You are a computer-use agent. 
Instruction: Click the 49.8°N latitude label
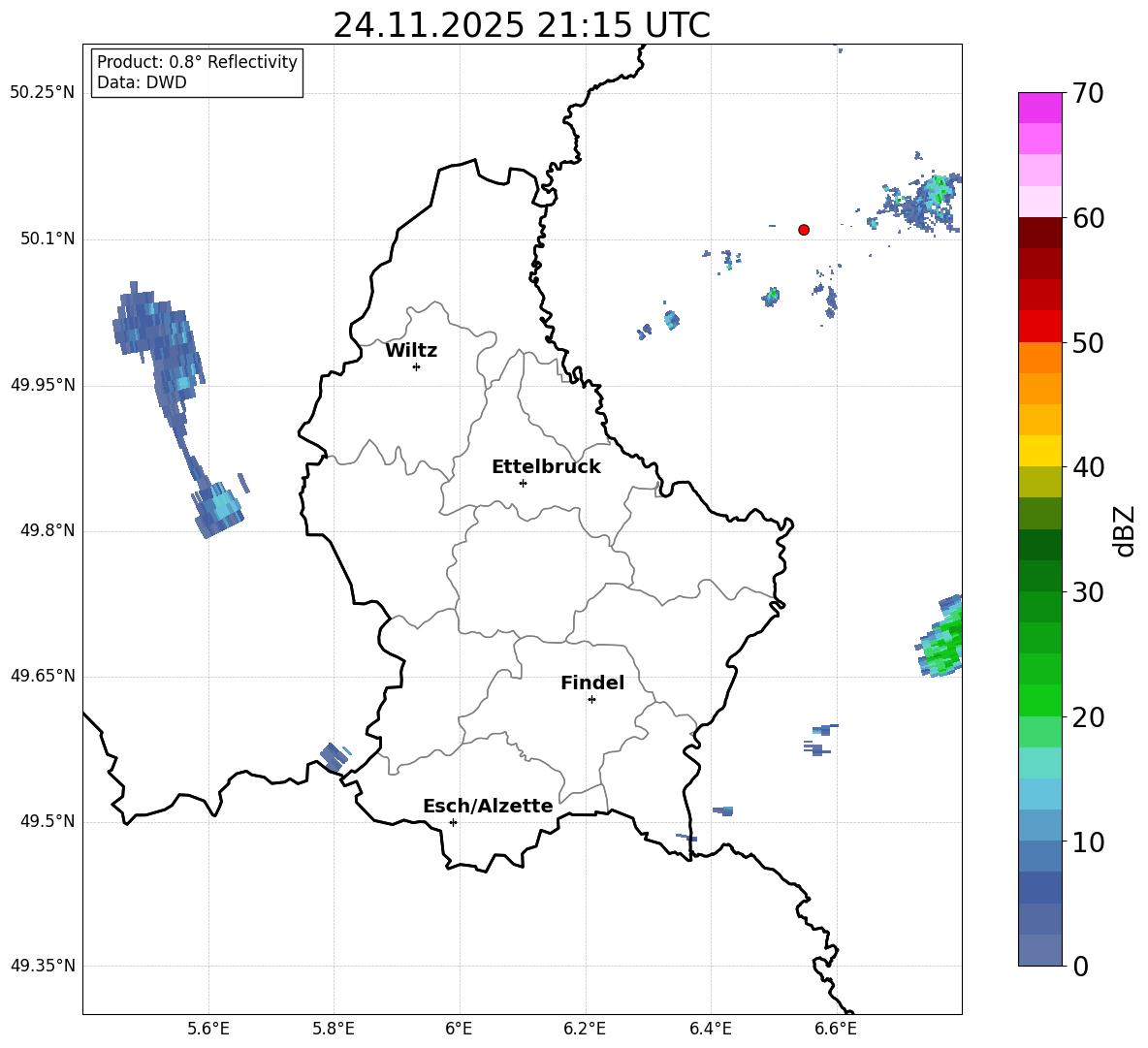click(48, 530)
